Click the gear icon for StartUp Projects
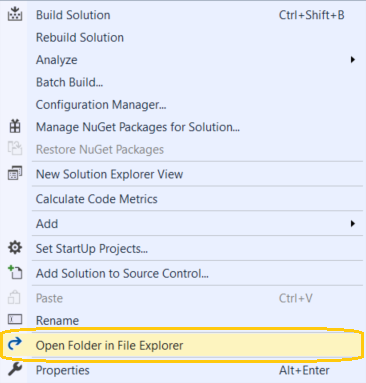The height and width of the screenshot is (383, 366). [15, 248]
